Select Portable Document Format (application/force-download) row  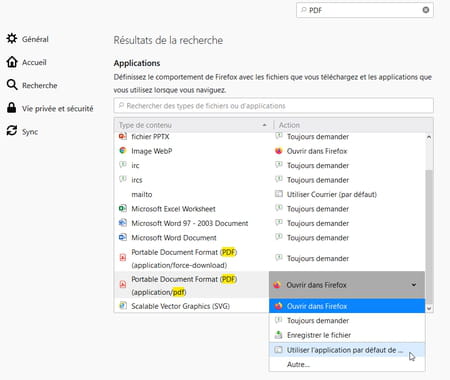270,258
